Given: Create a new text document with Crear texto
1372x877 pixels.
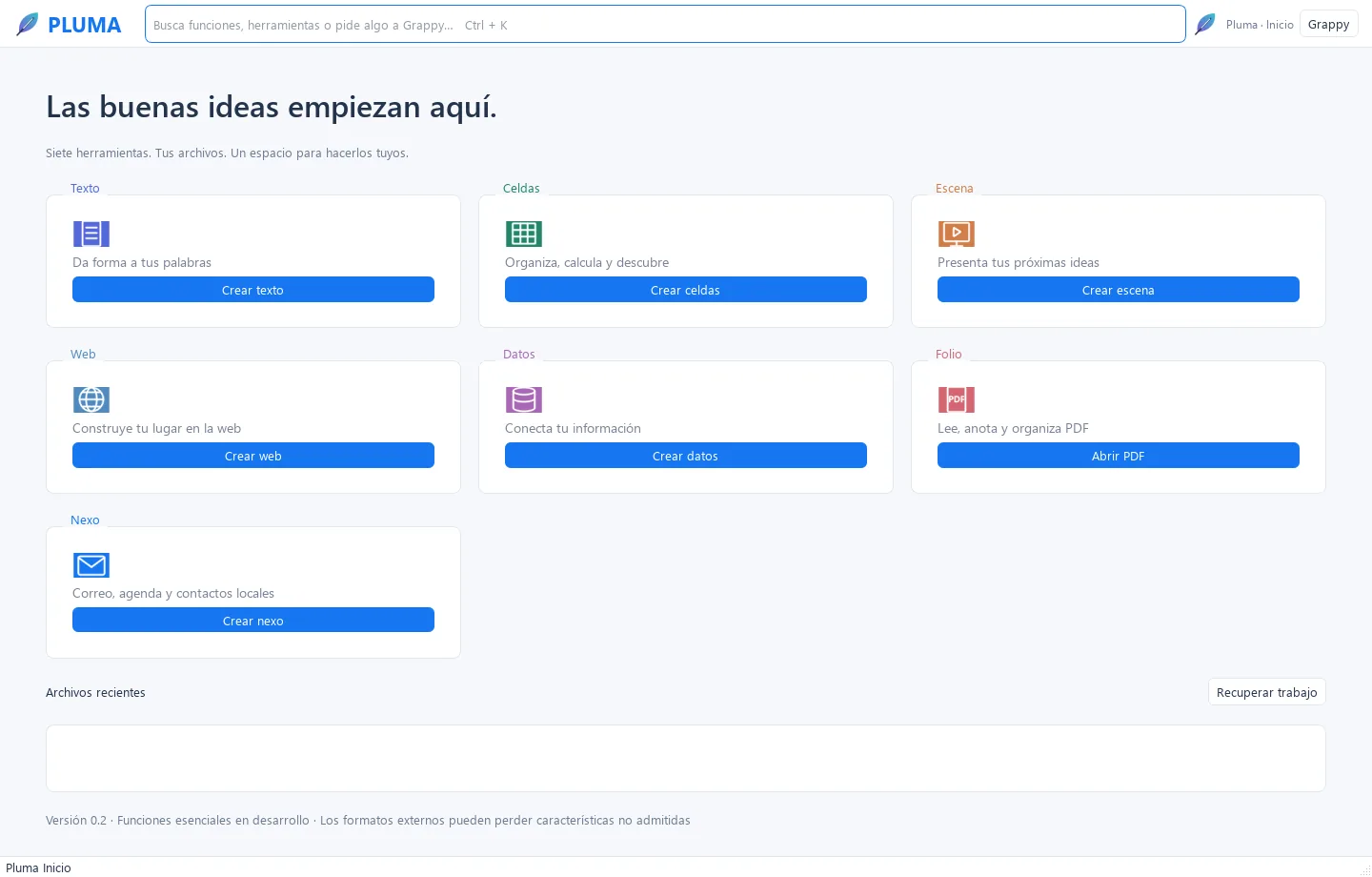Looking at the screenshot, I should tap(253, 290).
